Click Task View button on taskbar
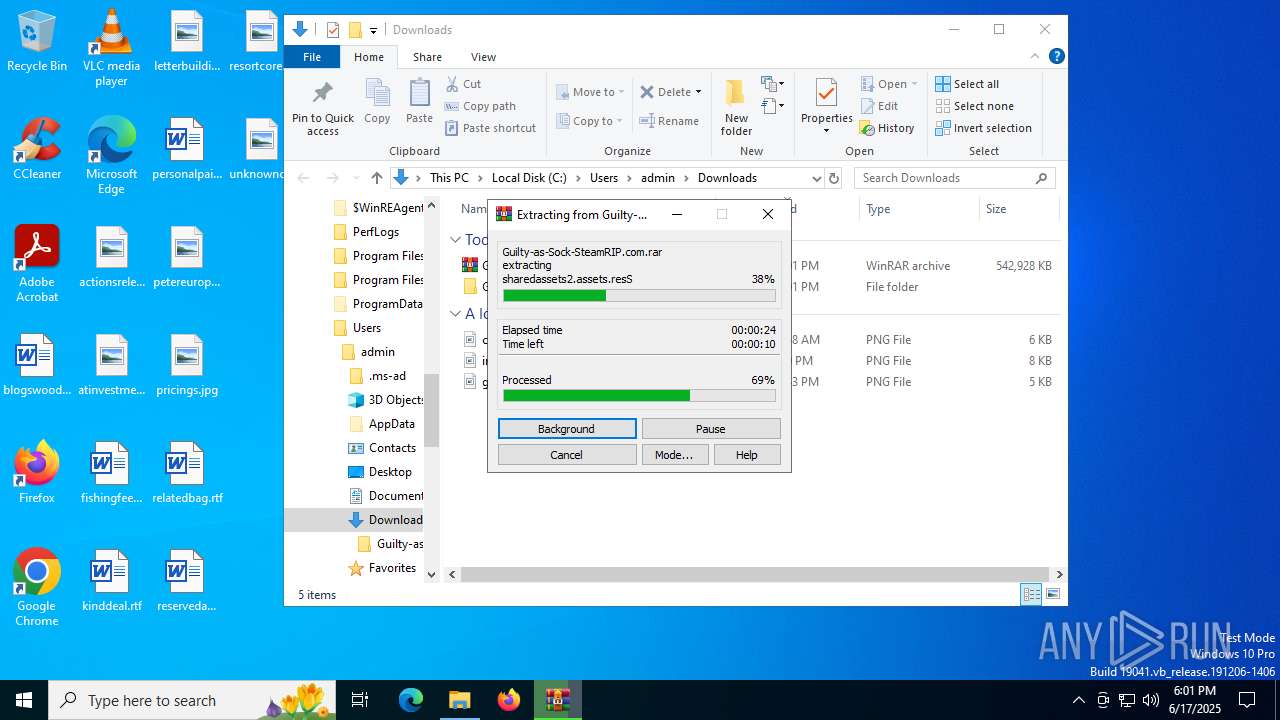This screenshot has width=1280, height=720. [360, 700]
